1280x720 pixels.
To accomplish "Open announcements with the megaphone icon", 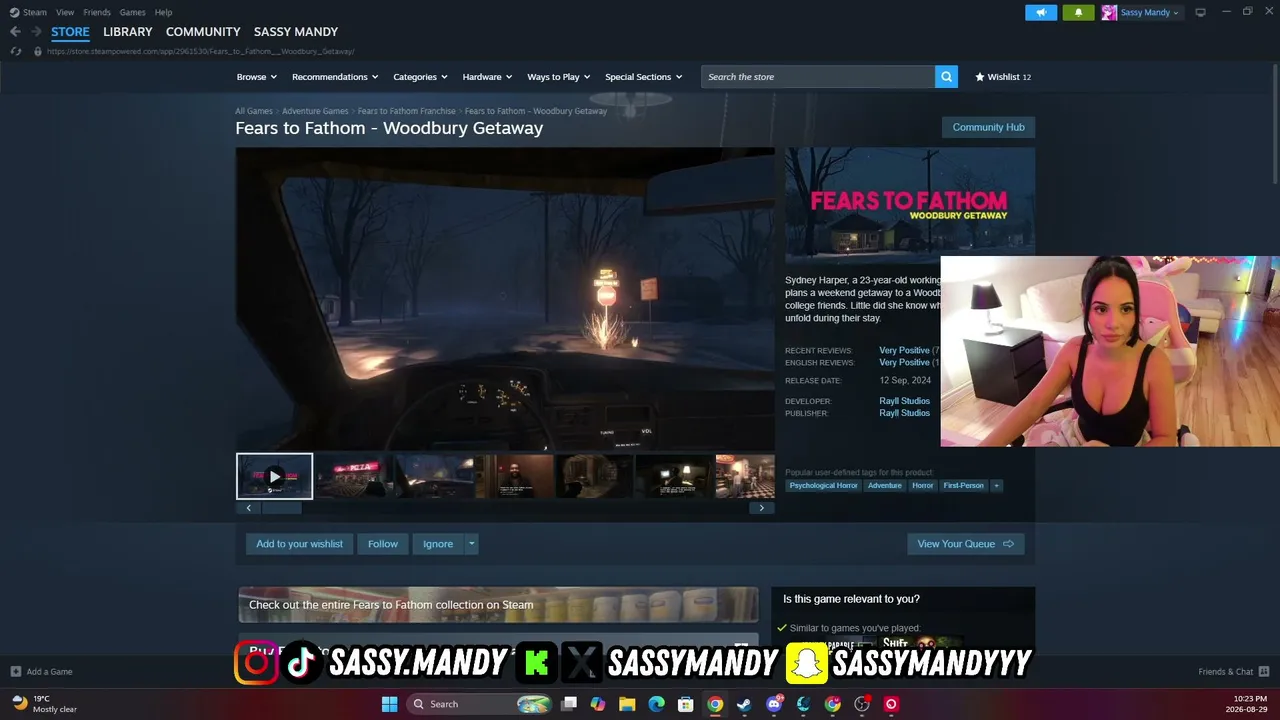I will point(1041,12).
